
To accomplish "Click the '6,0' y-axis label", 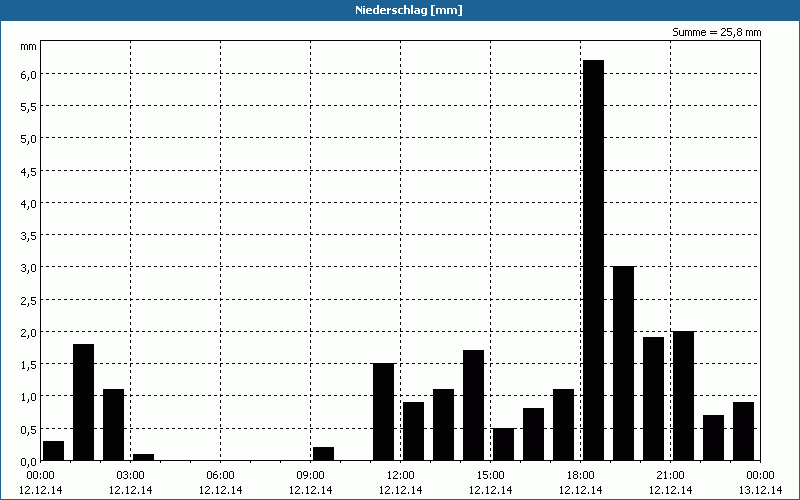I will pyautogui.click(x=30, y=74).
